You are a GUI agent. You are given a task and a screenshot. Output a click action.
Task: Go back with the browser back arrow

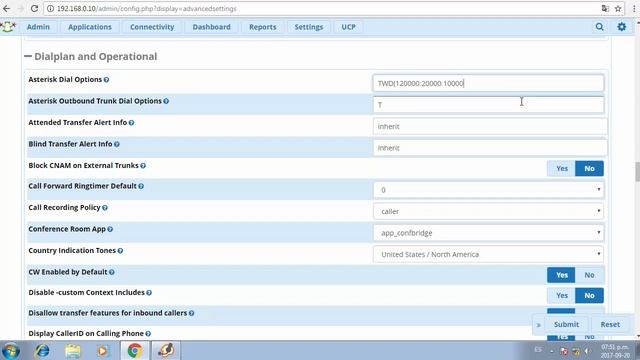(x=7, y=9)
